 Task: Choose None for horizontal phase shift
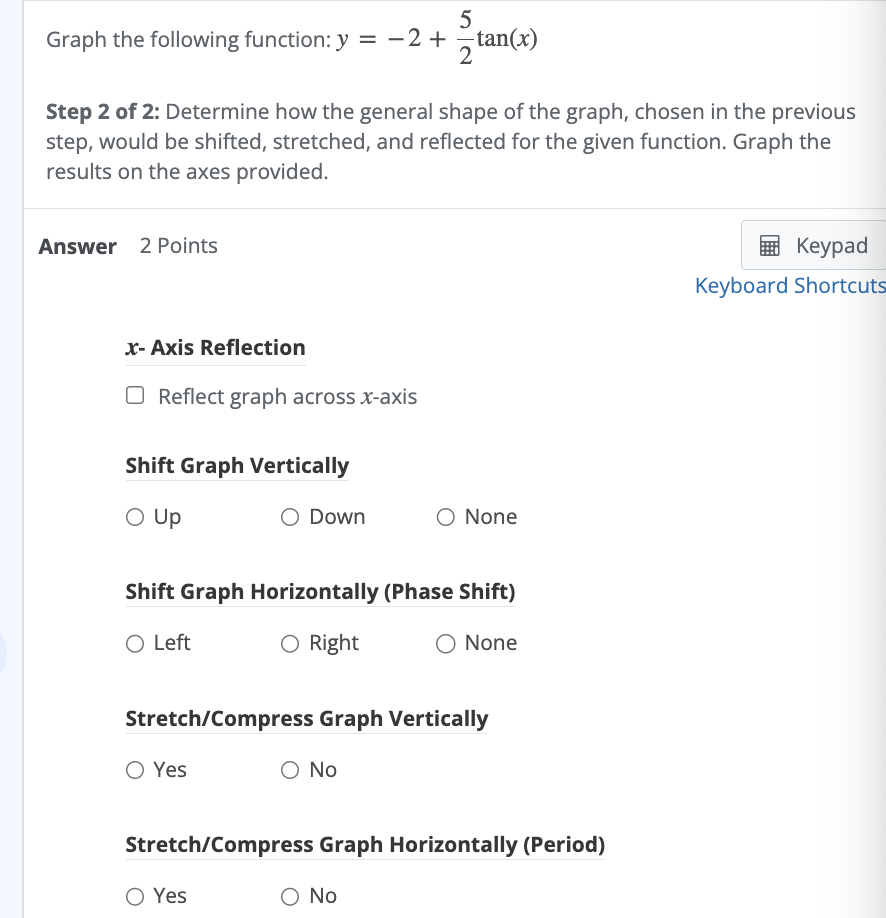(446, 643)
